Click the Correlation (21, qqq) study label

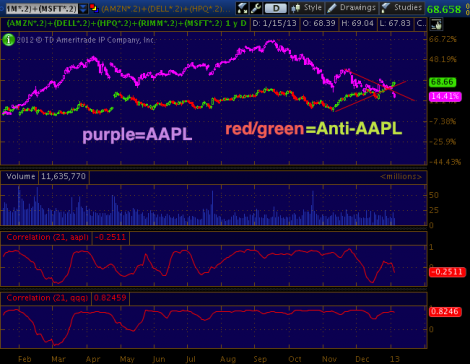(47, 298)
